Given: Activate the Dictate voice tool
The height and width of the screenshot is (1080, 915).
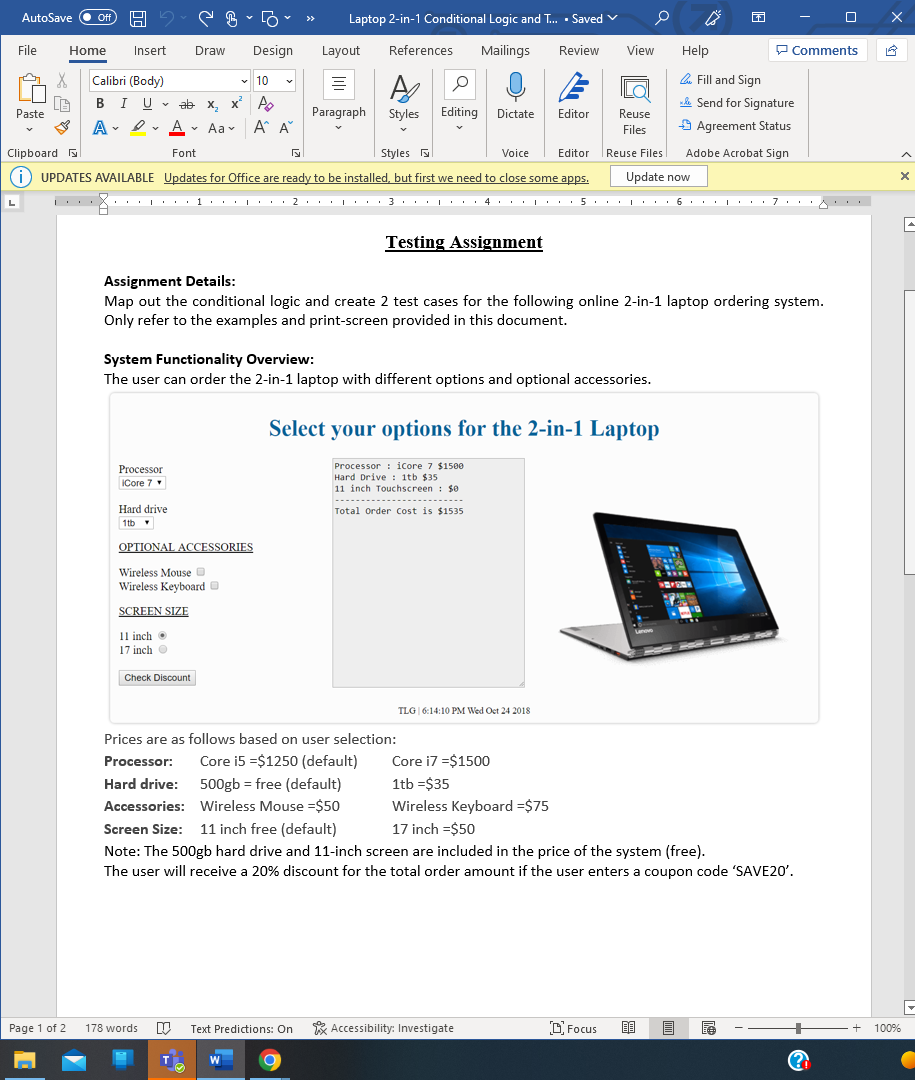Looking at the screenshot, I should 515,100.
